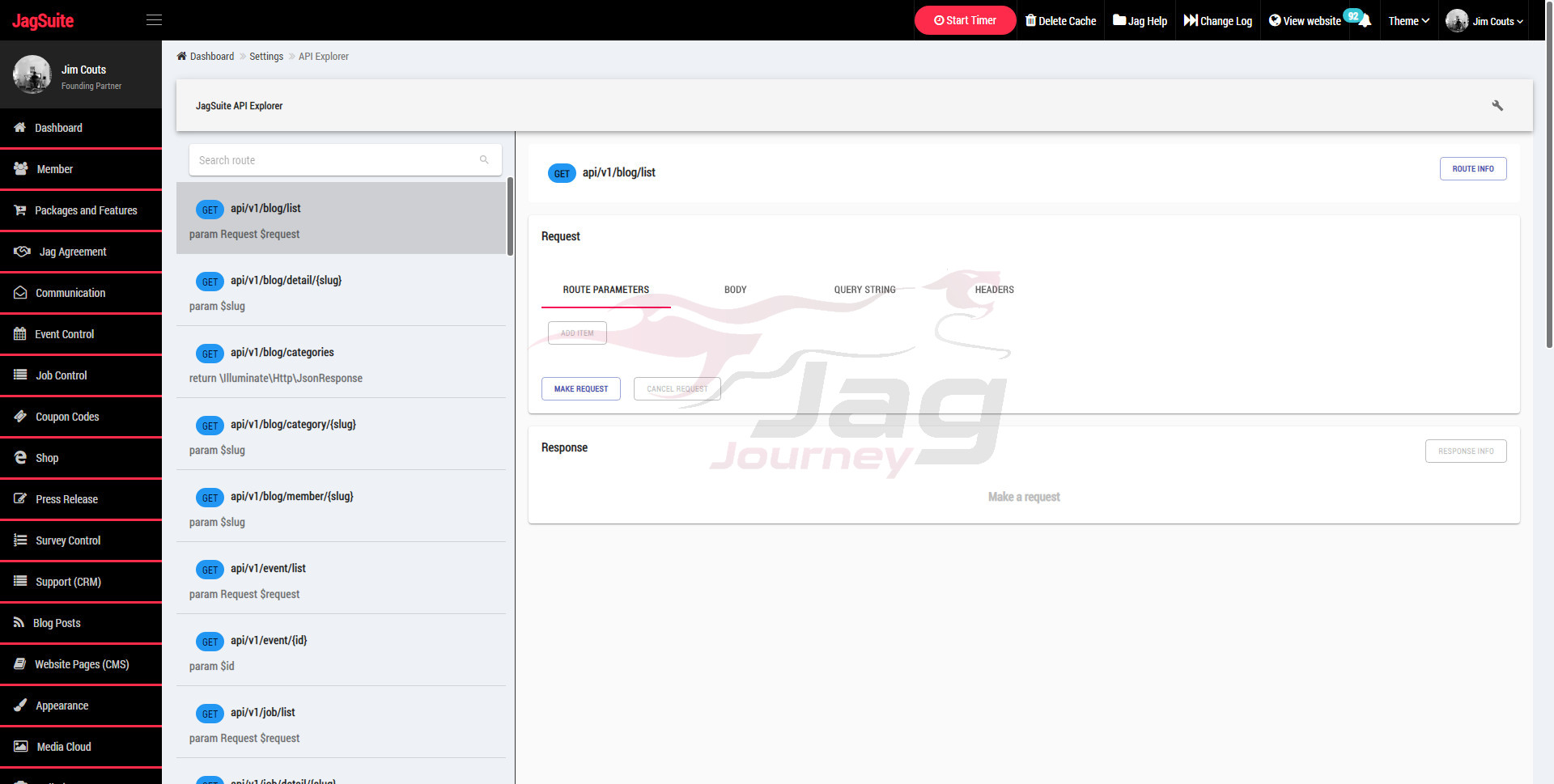
Task: Click the route list scrollbar
Action: pyautogui.click(x=510, y=217)
